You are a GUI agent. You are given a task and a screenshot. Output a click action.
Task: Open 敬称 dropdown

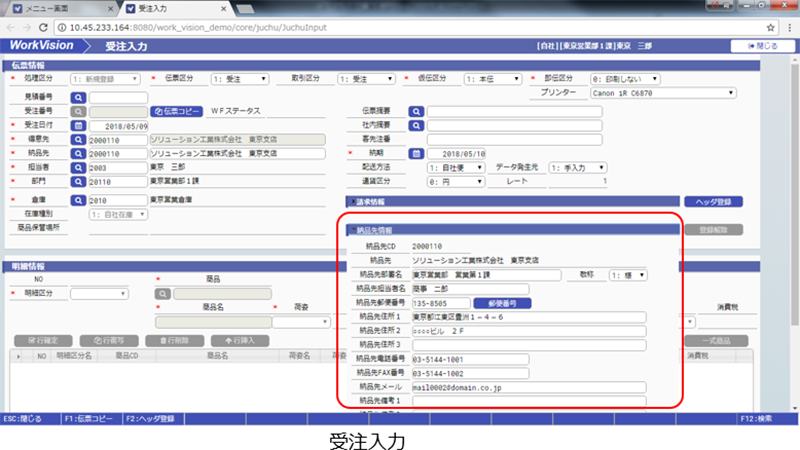tap(628, 276)
